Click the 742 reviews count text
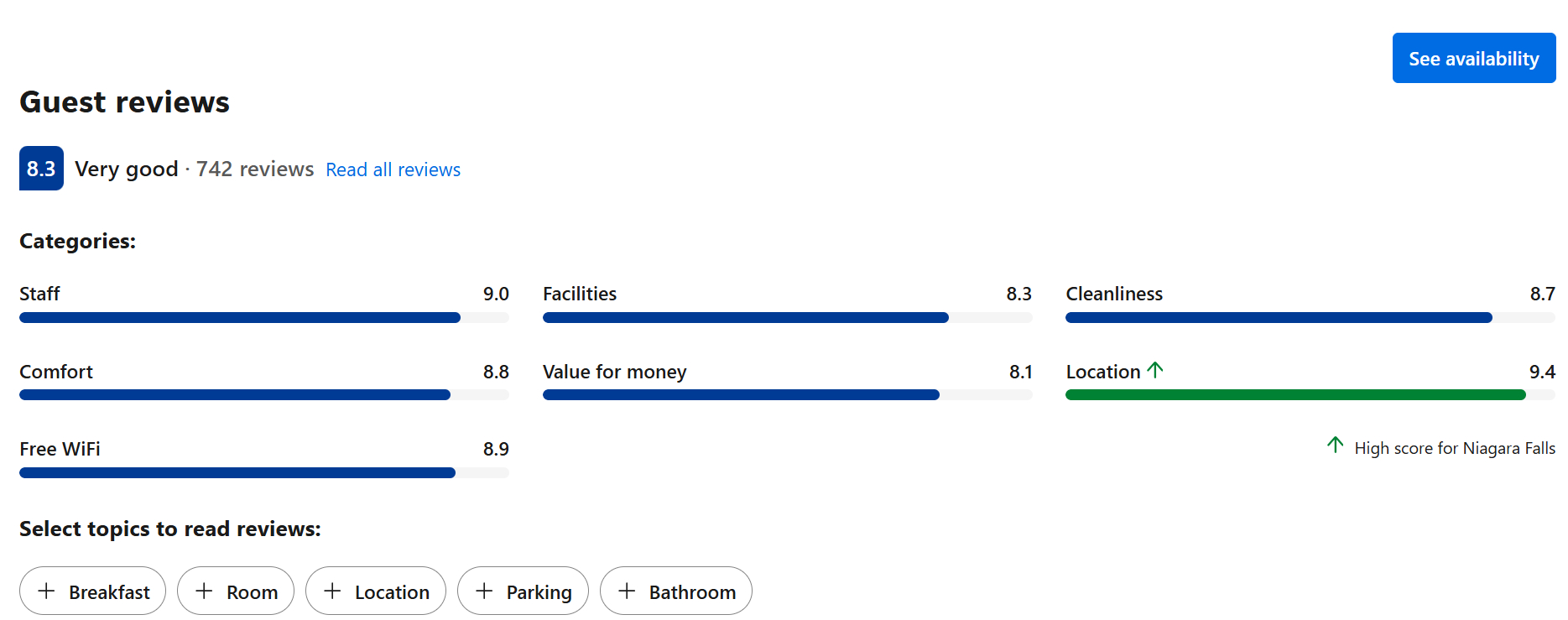This screenshot has width=1568, height=620. [255, 169]
